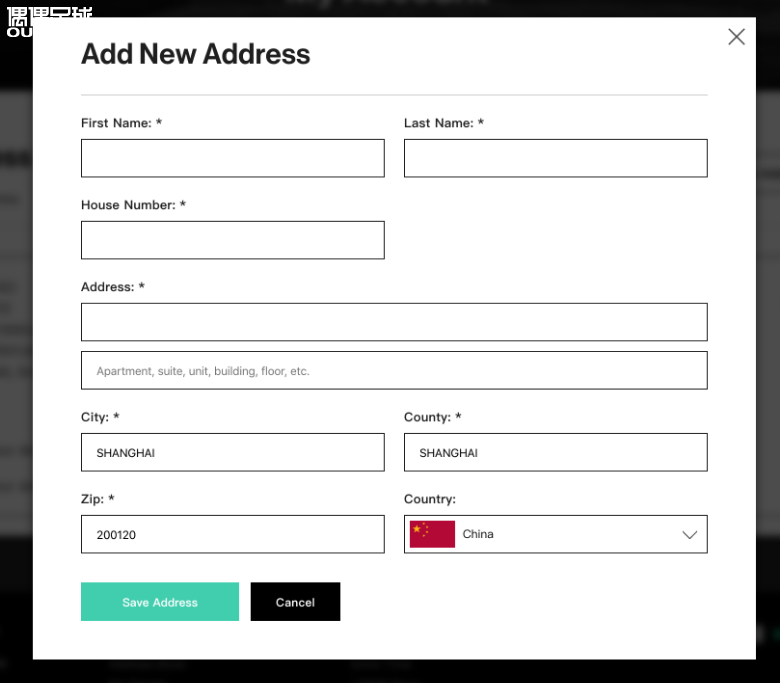The width and height of the screenshot is (780, 683).
Task: Focus the Apartment, suite, unit field
Action: point(394,370)
